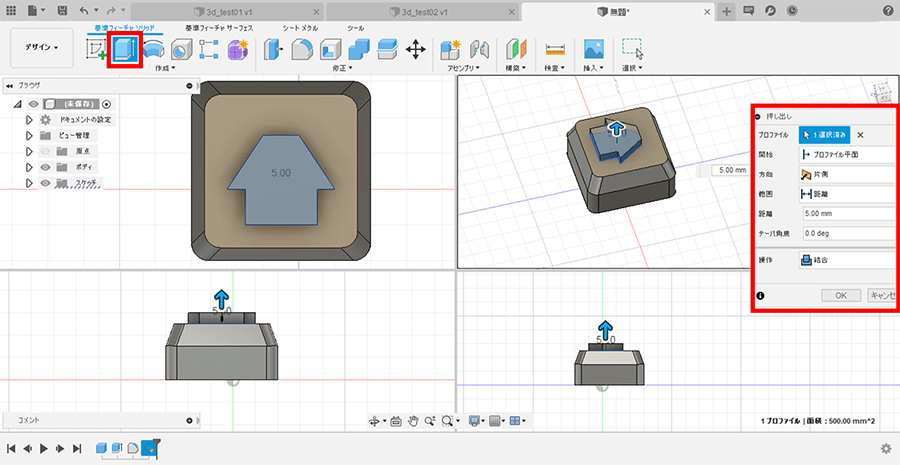Select the Press Pull tool

tap(274, 50)
